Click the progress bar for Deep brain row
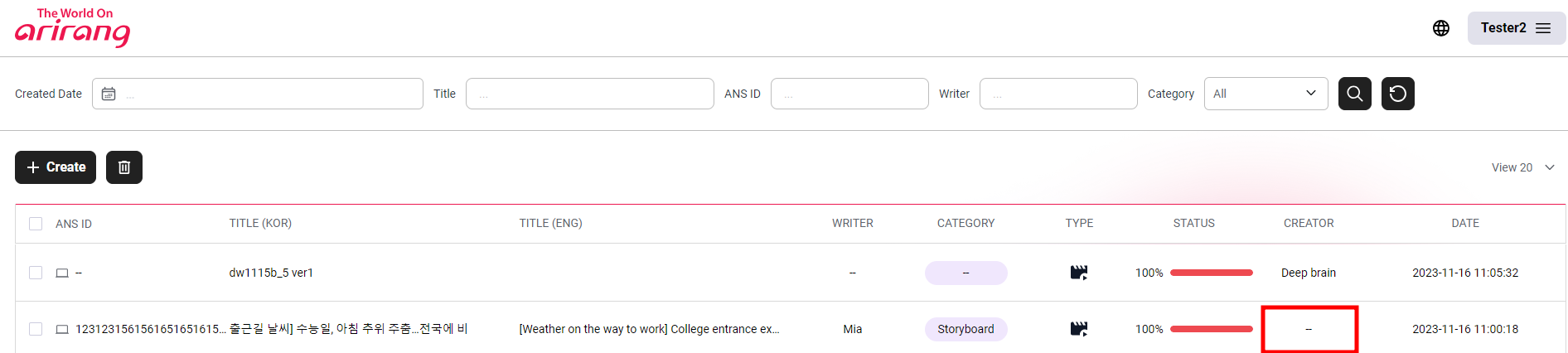 [1211, 273]
